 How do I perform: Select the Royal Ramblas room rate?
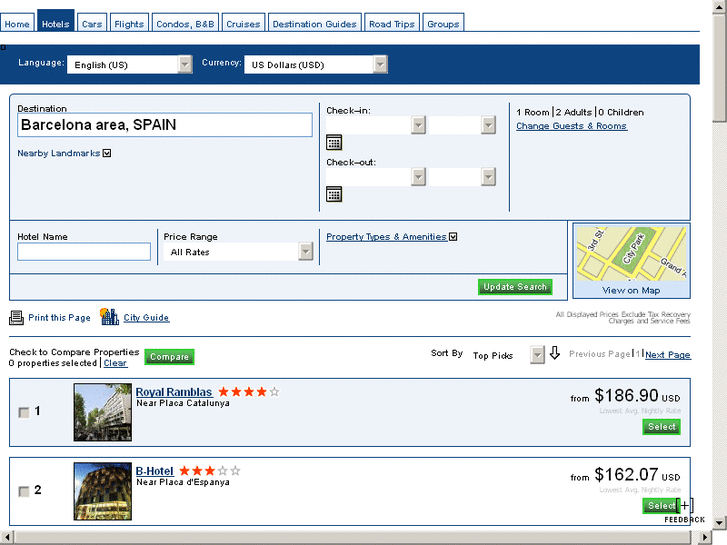click(662, 427)
